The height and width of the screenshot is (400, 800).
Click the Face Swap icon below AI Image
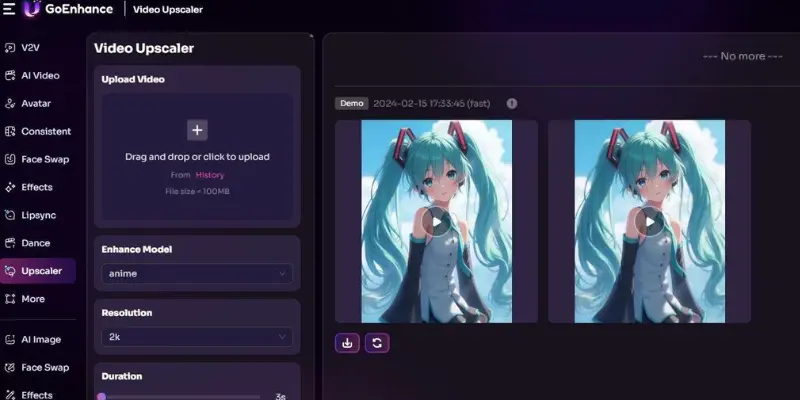coord(10,367)
